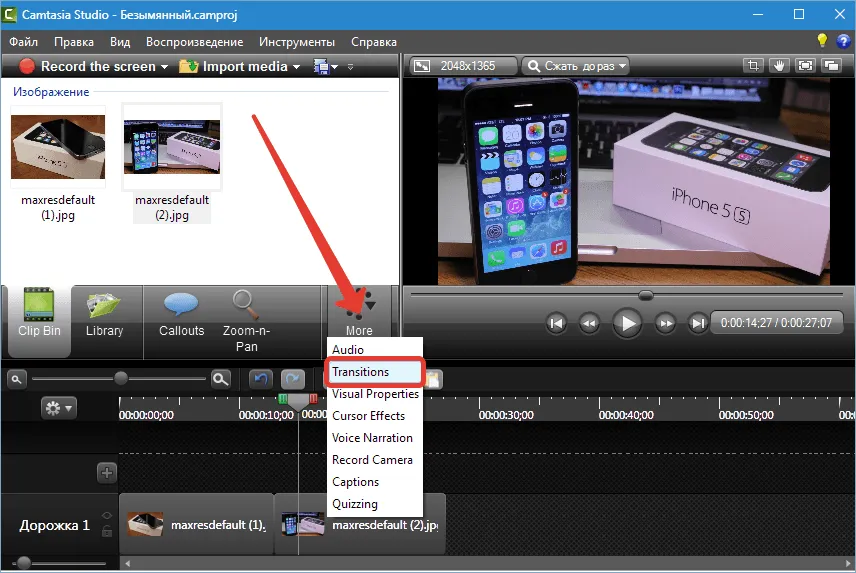Viewport: 856px width, 573px height.
Task: Expand Record the screen dropdown arrow
Action: tap(164, 67)
